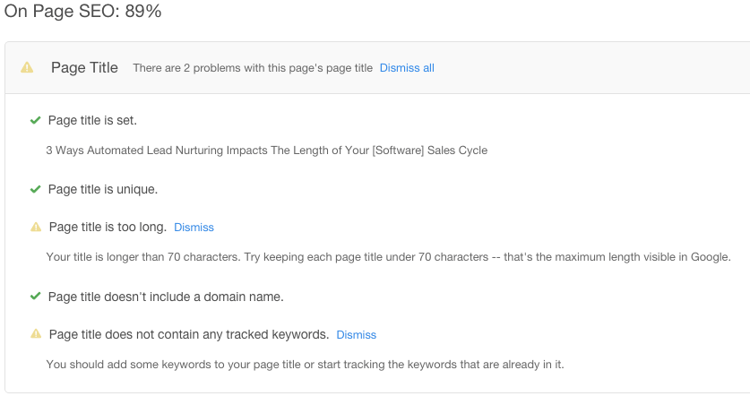Click the 'Page title is unique.' text

[103, 189]
